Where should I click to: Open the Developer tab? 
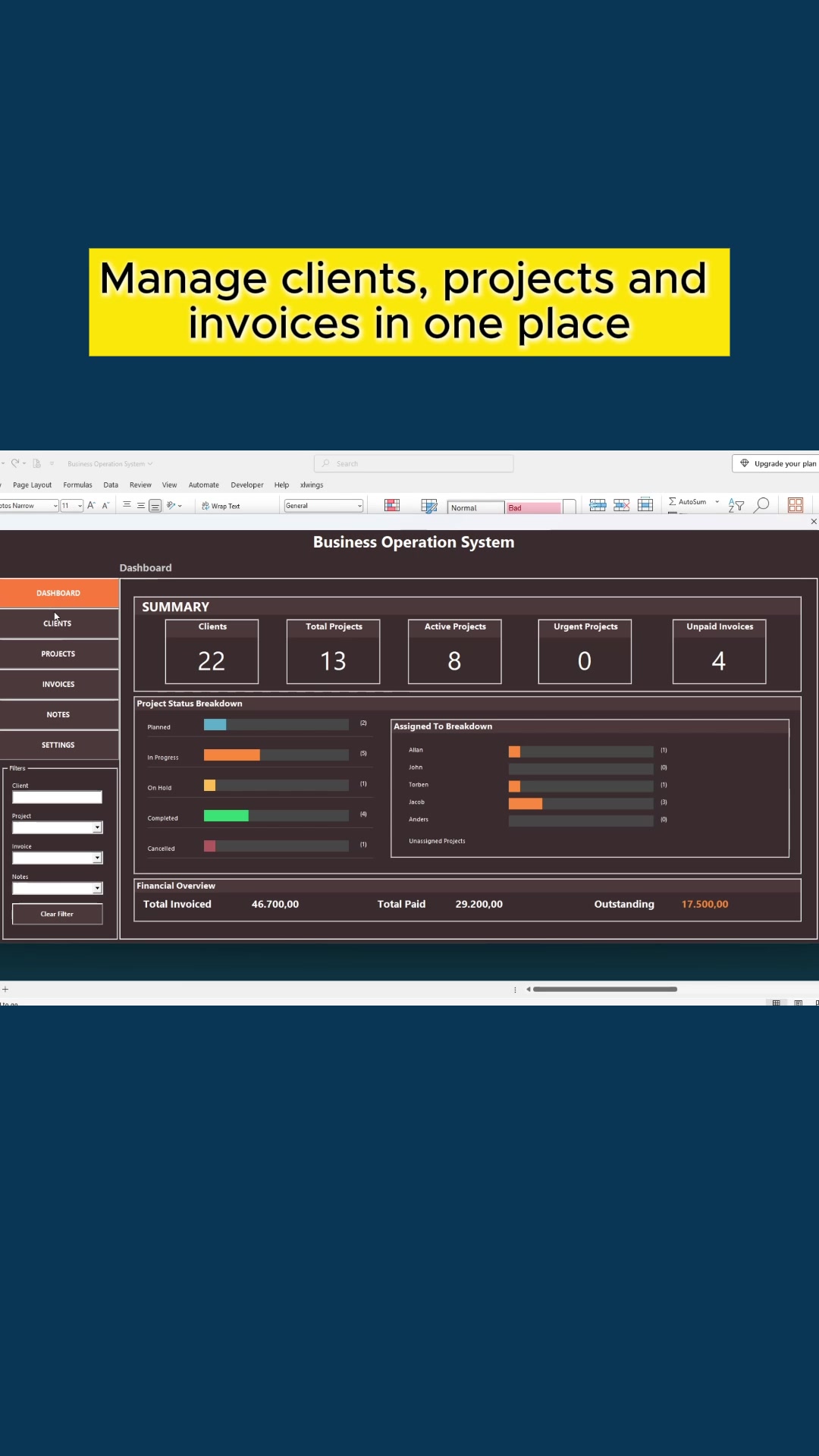(247, 485)
